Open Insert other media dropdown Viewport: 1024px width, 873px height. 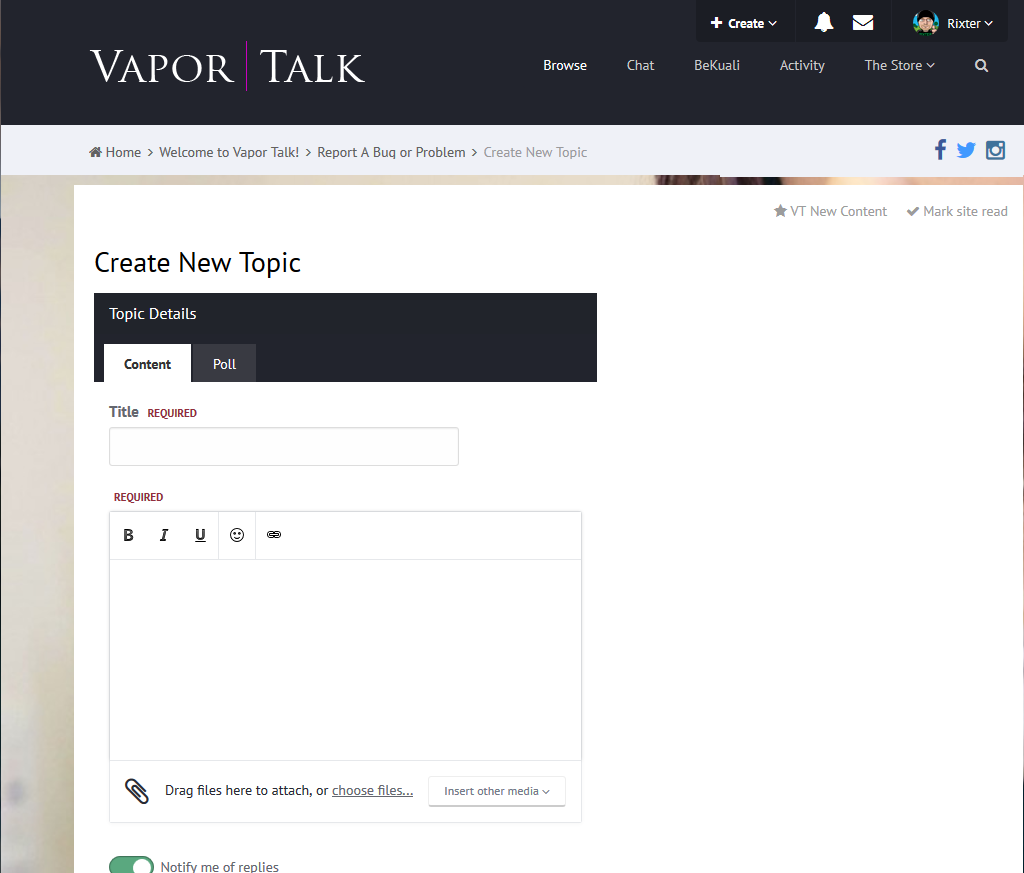497,791
